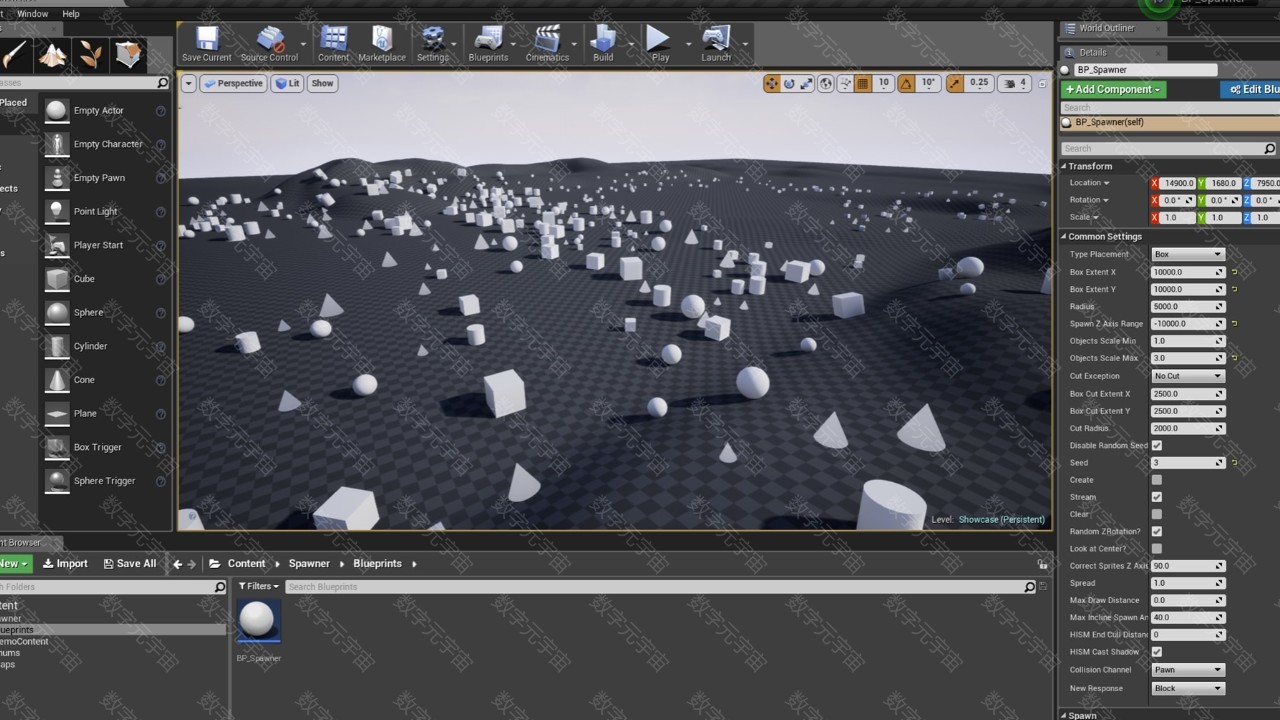This screenshot has width=1280, height=720.
Task: Open the Show viewport menu
Action: tap(322, 83)
